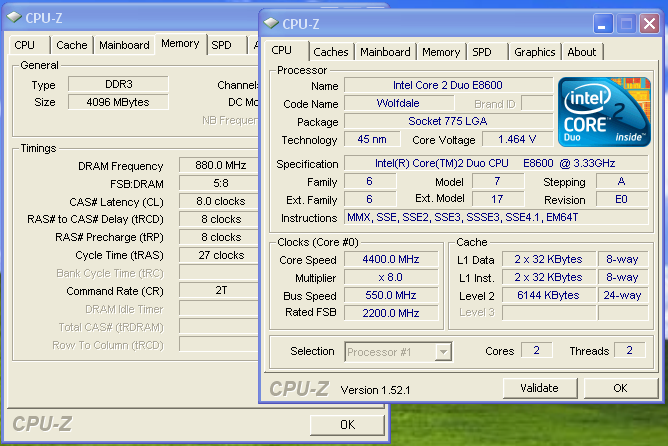The image size is (668, 446).
Task: Click the Package value Socket 775 LGA
Action: click(448, 121)
